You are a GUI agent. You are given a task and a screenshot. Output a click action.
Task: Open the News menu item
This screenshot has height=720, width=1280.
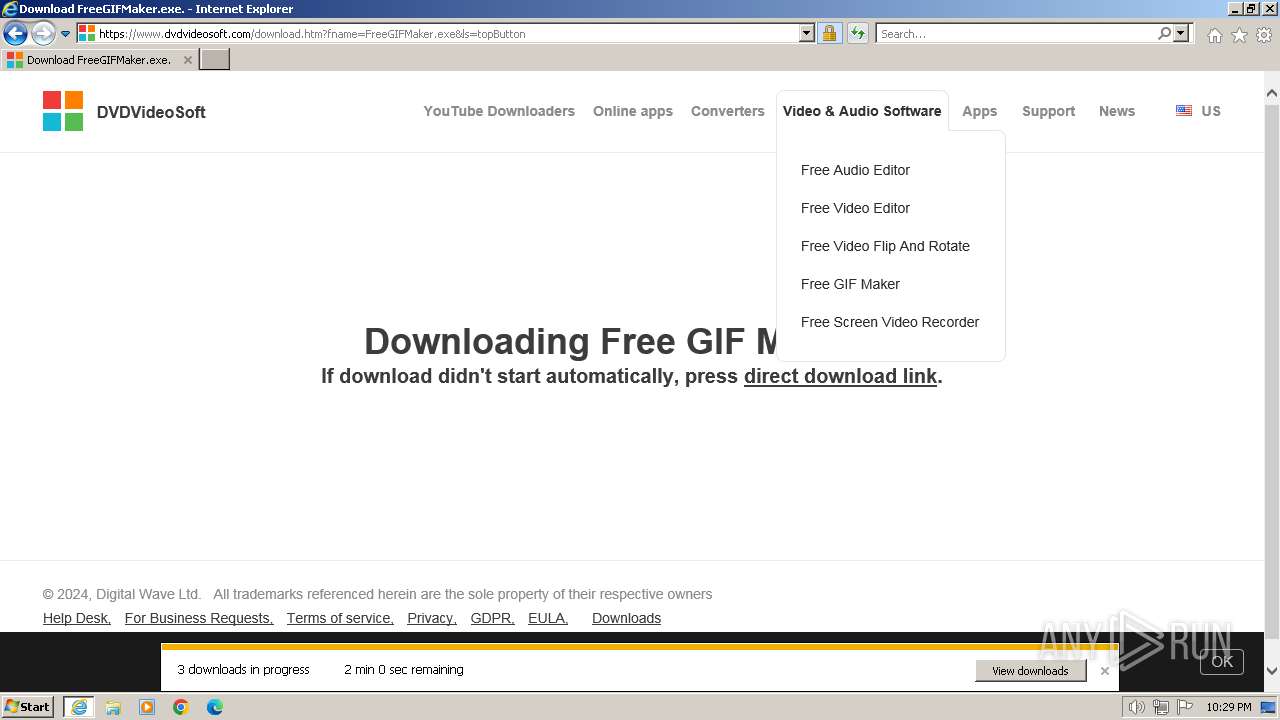1117,111
